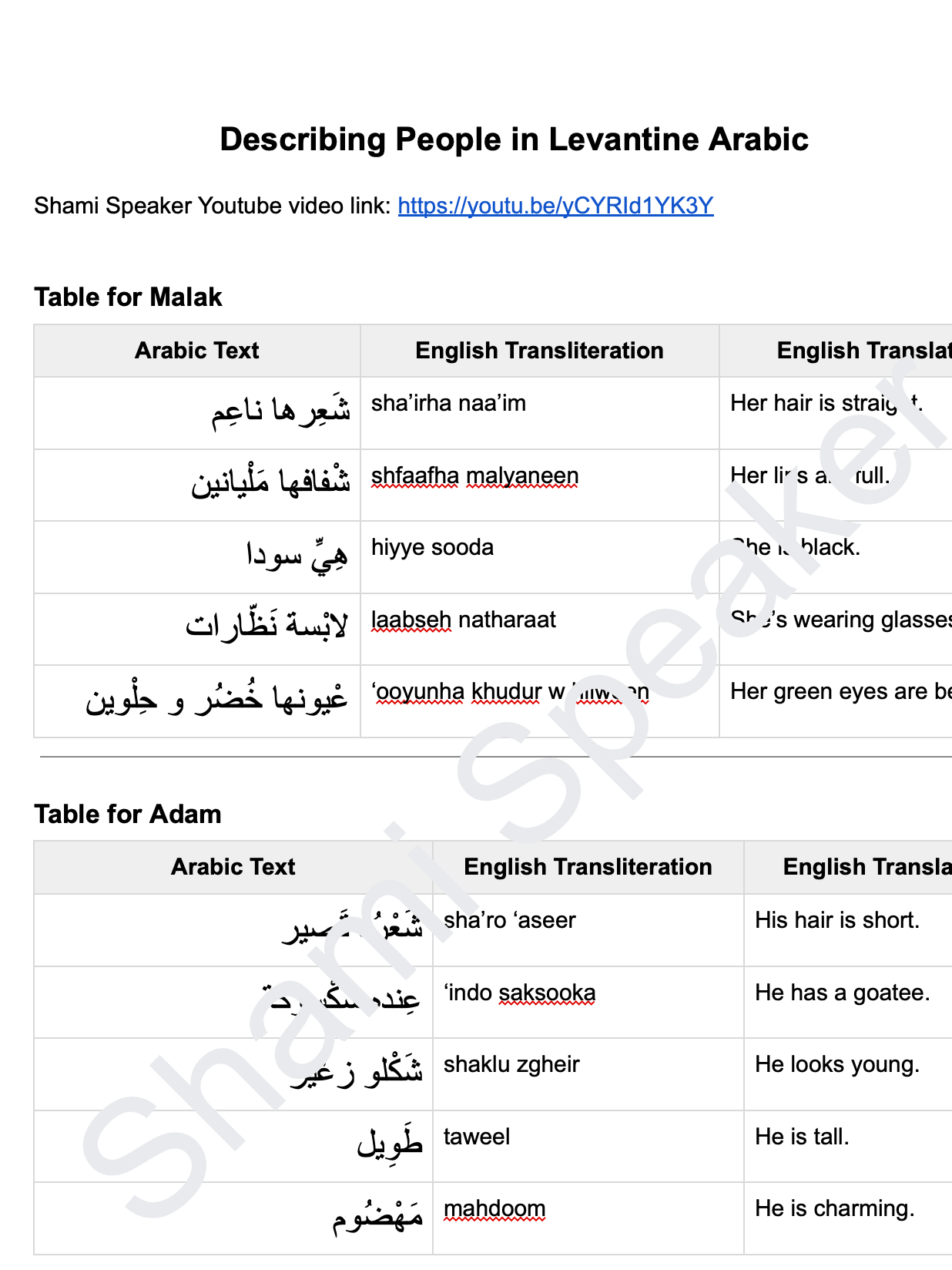This screenshot has height=1270, width=952.
Task: Select the 'Table for Adam' heading
Action: pyautogui.click(x=128, y=814)
